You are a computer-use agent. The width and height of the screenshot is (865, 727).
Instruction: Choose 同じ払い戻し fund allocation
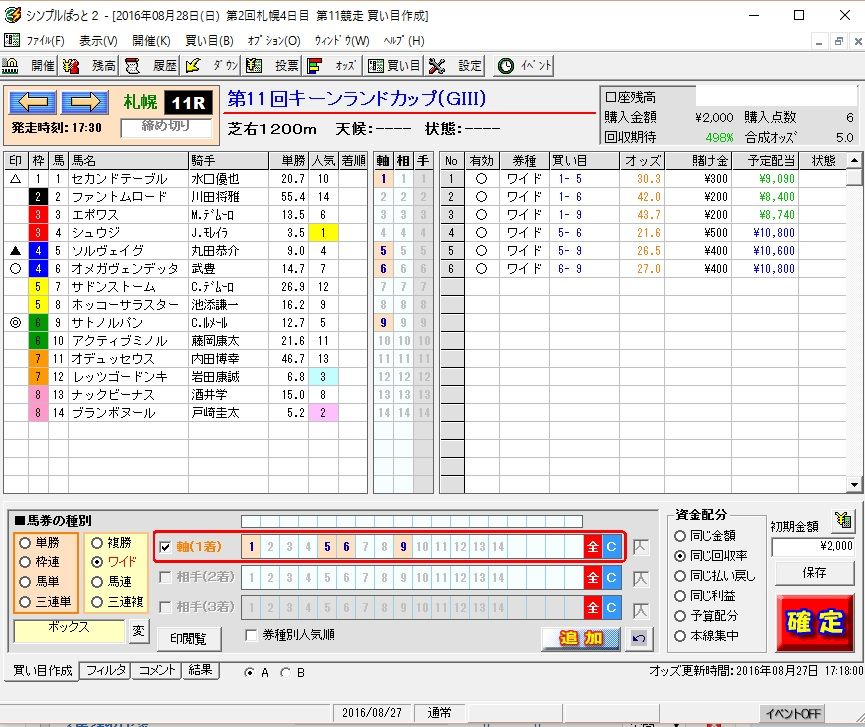coord(680,576)
